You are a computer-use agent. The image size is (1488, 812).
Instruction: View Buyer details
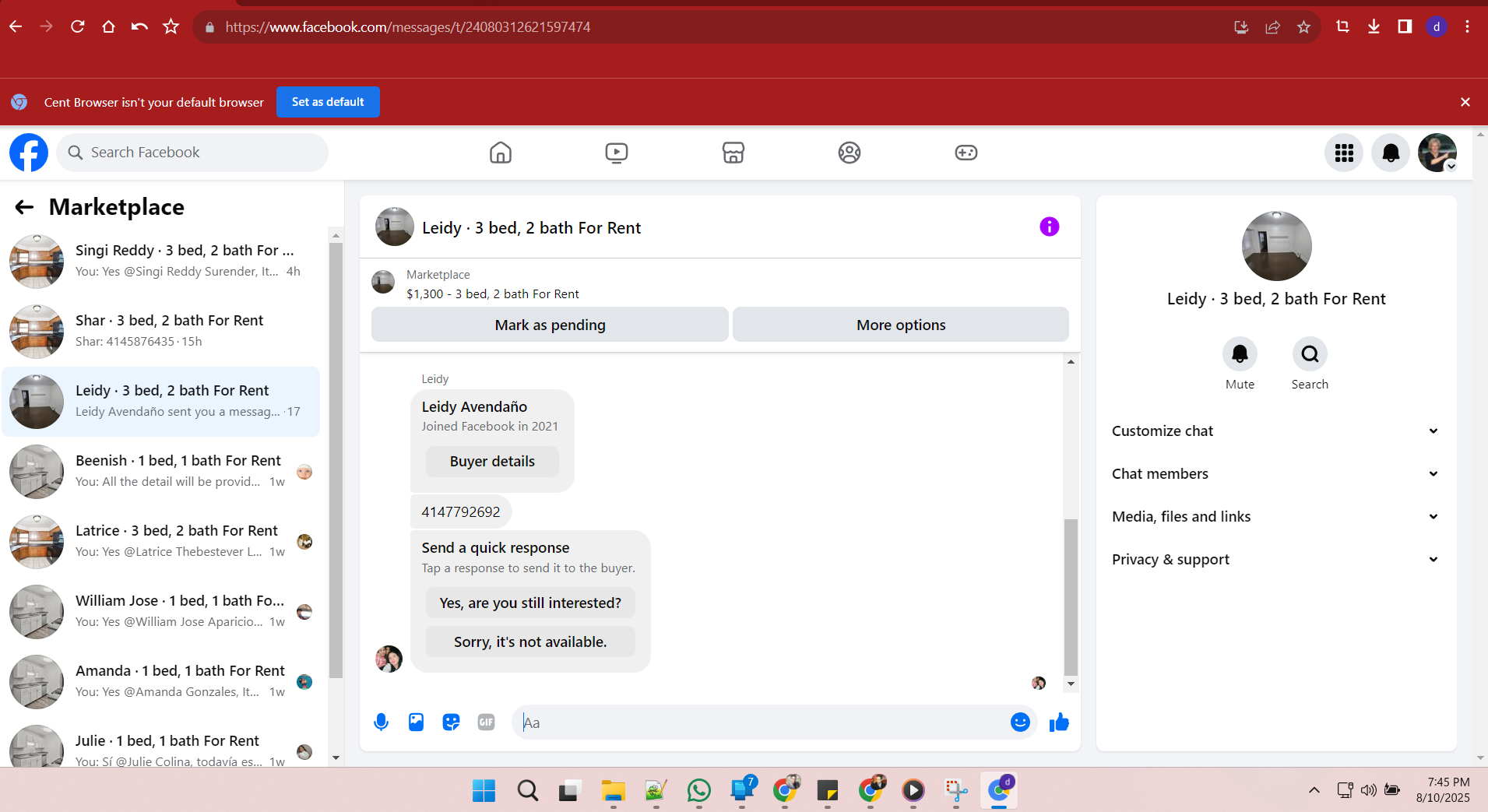tap(492, 462)
